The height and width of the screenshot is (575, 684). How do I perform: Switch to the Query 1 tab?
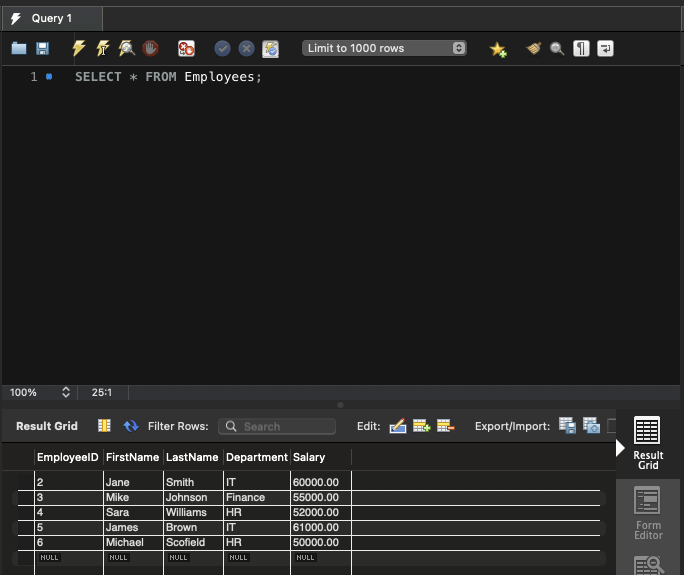52,18
